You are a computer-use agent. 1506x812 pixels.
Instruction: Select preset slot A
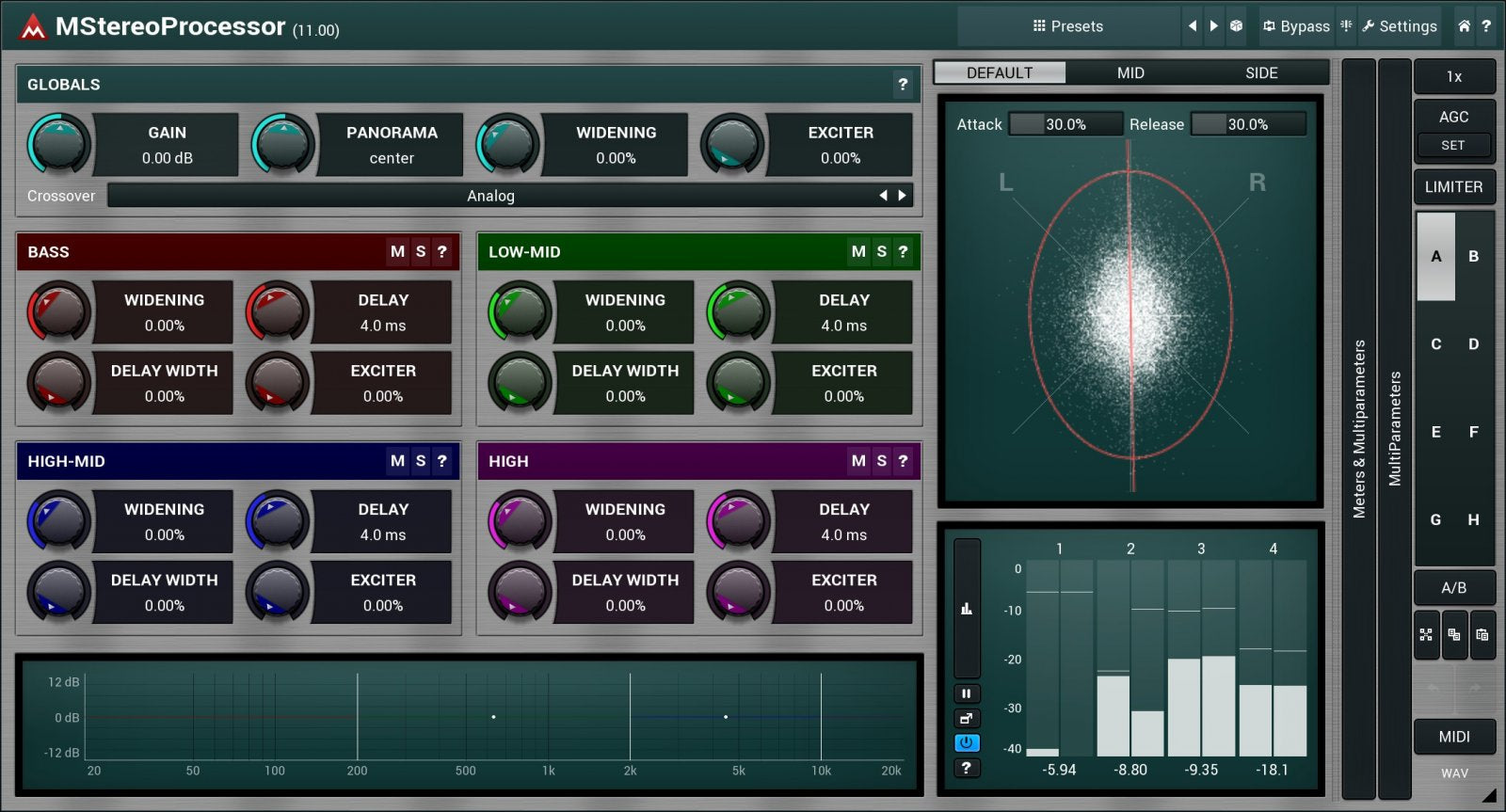1435,256
